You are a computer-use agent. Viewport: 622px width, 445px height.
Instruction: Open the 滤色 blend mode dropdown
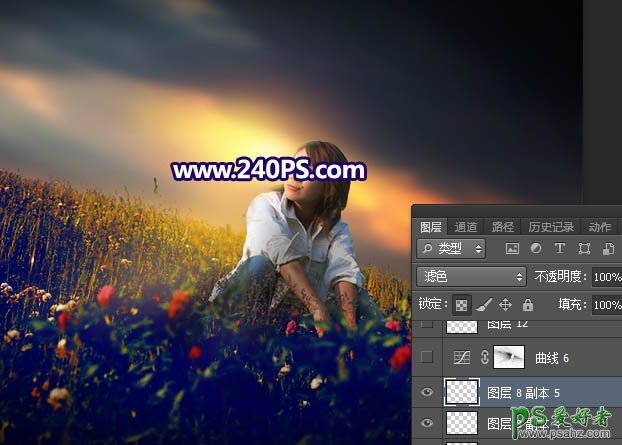tap(471, 276)
